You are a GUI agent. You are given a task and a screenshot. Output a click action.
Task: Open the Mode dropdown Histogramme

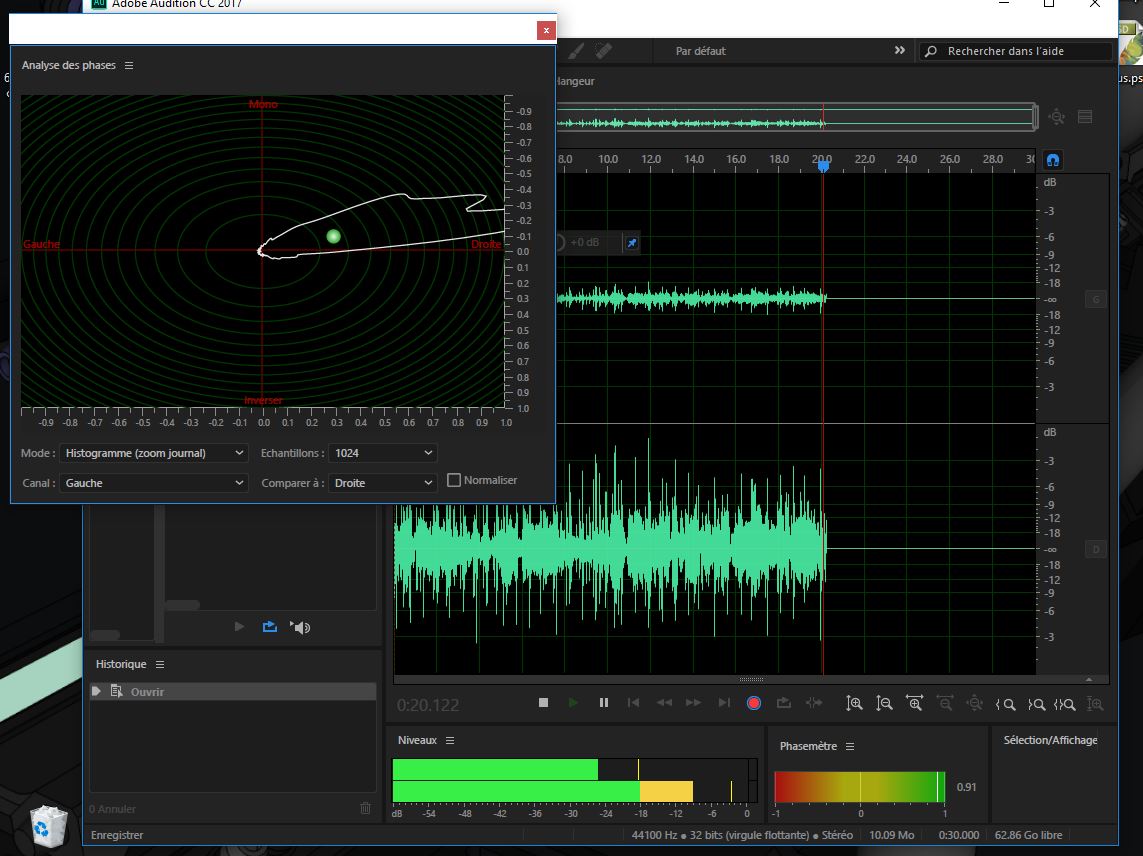pos(154,453)
